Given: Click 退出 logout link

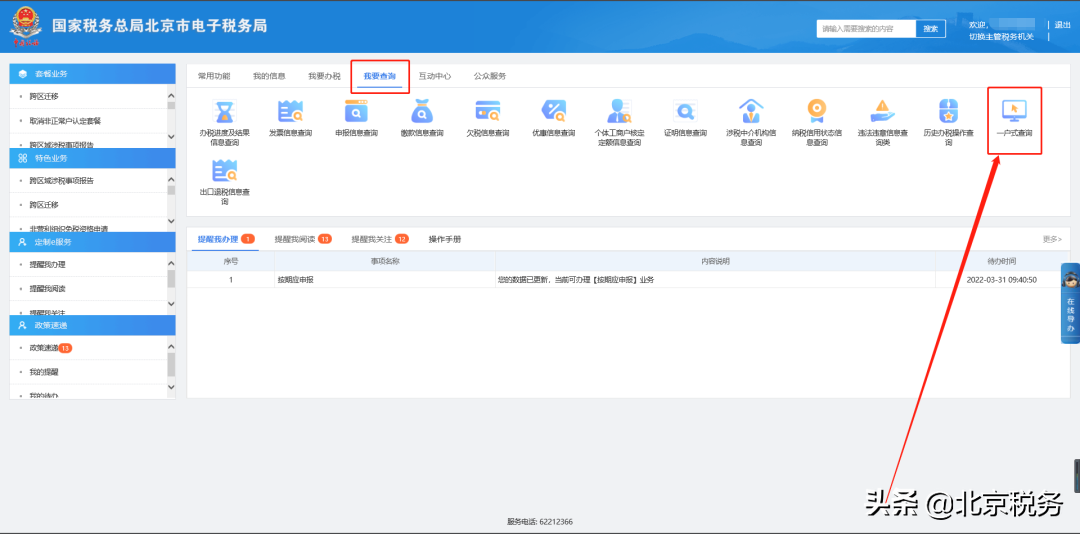Looking at the screenshot, I should tap(1062, 25).
